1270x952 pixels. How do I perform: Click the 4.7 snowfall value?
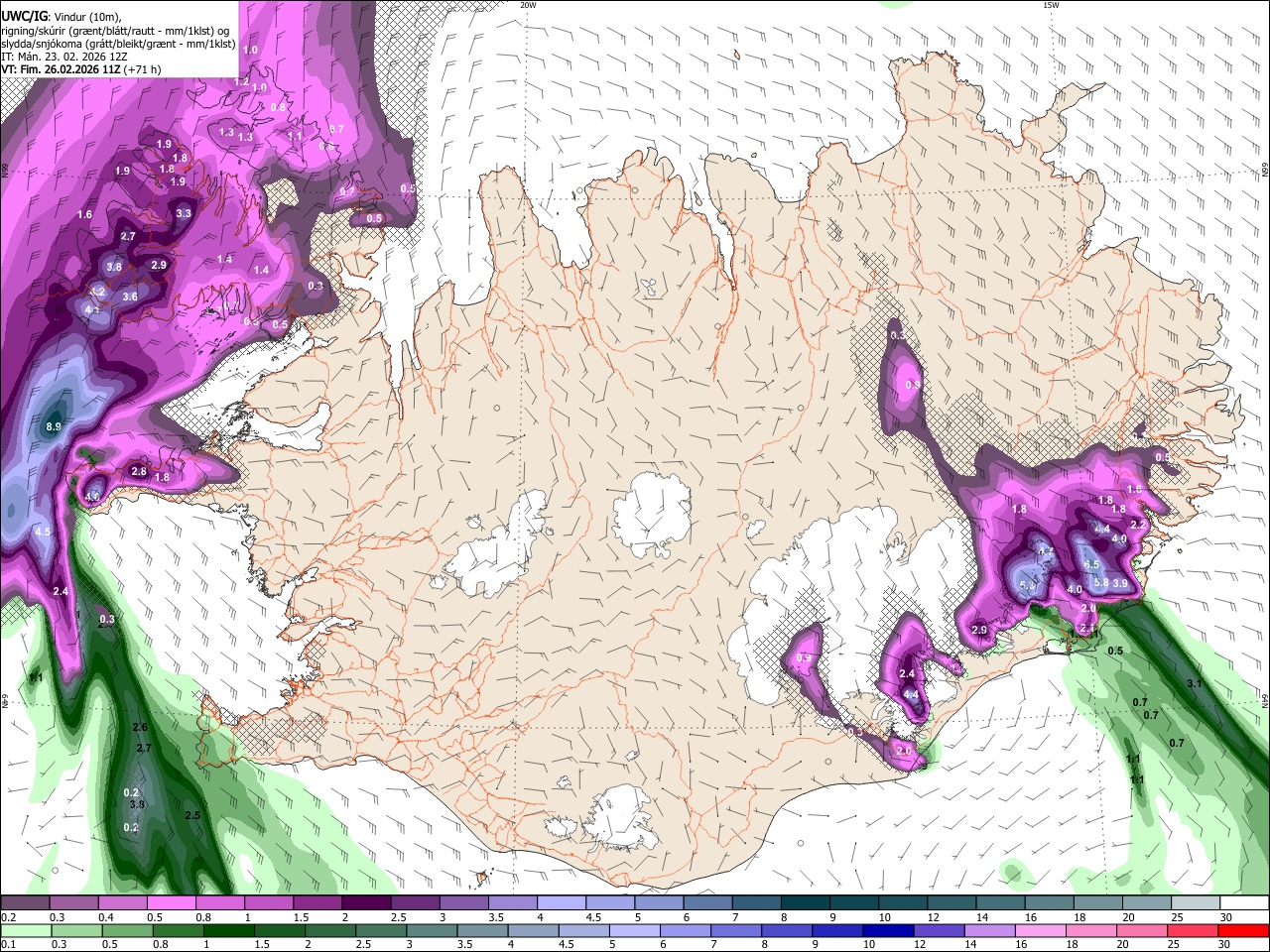pos(1045,551)
